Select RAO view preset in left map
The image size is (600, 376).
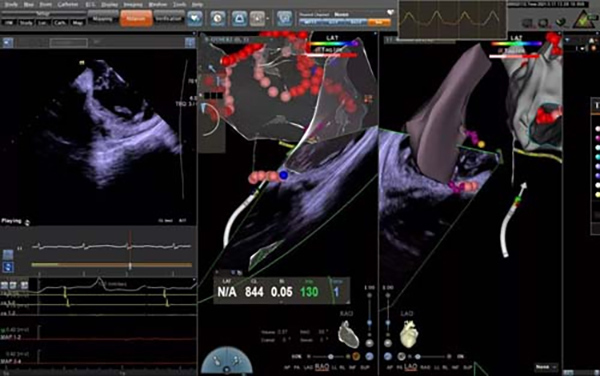[322, 367]
